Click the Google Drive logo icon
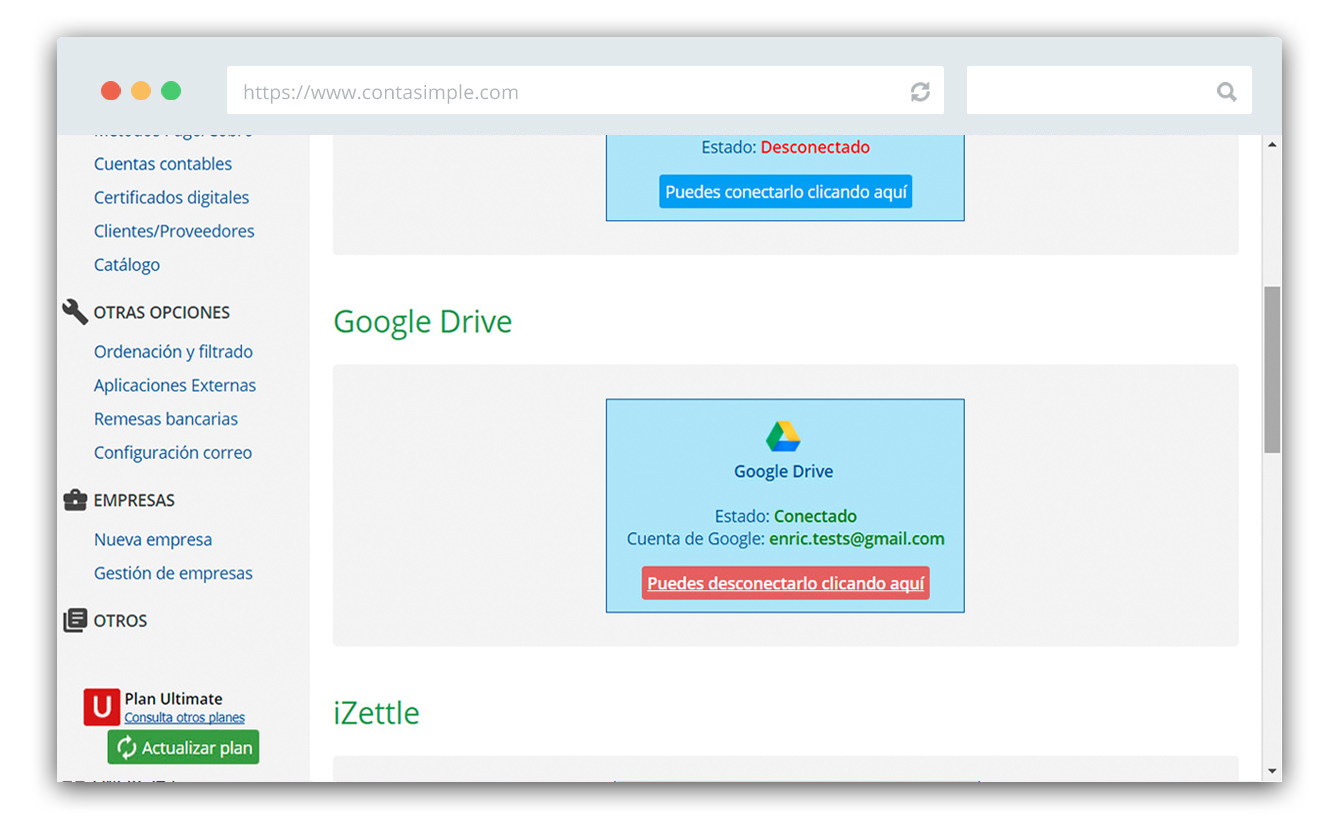1326x829 pixels. coord(783,436)
